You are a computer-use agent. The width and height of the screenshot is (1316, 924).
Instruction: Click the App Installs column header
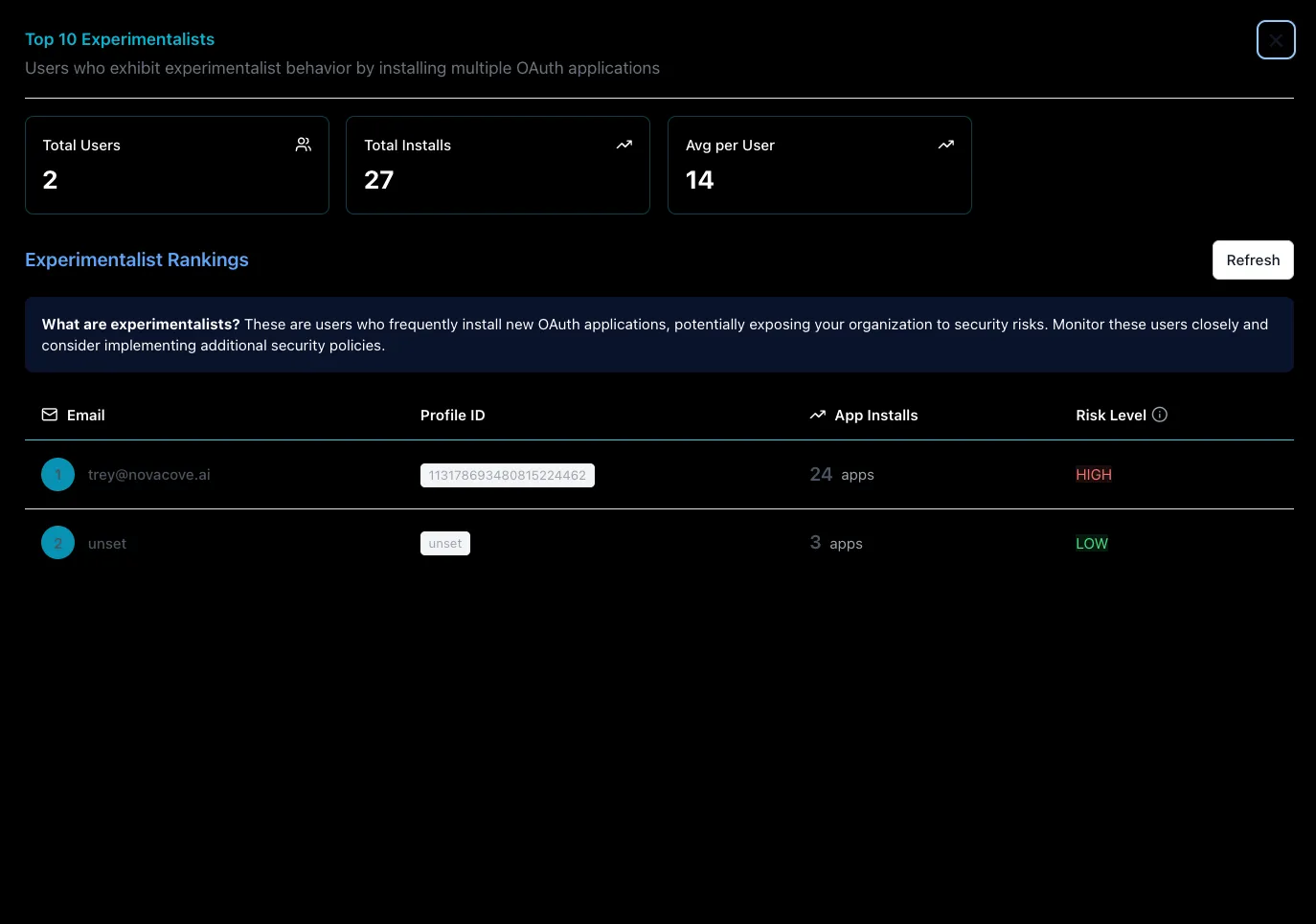click(875, 416)
